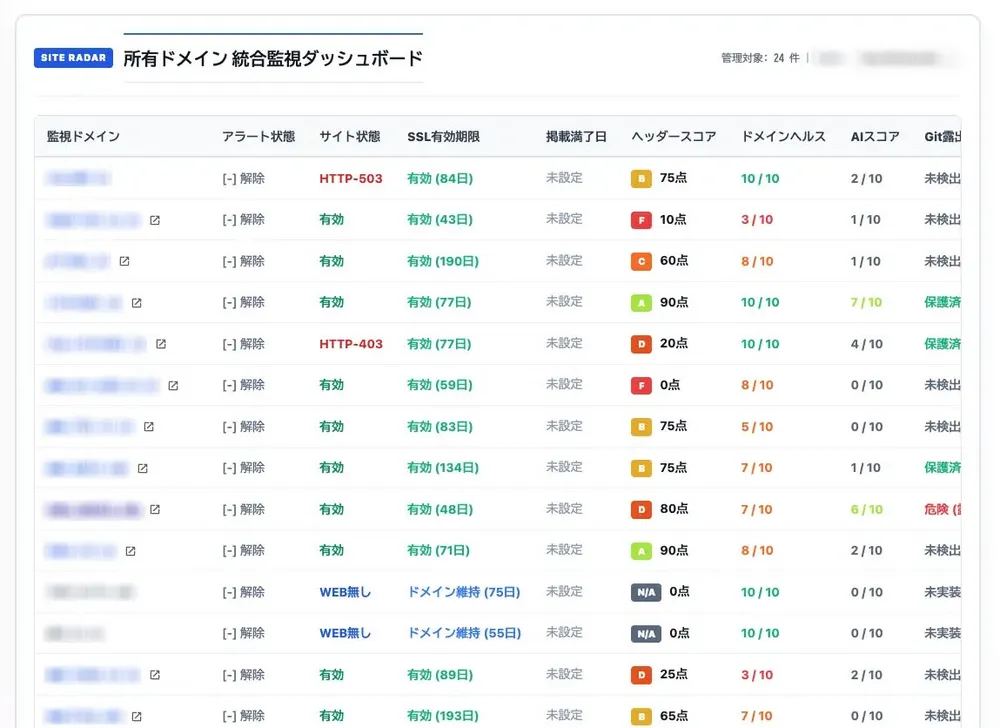Click the B grade badge in the HTTP-503 row
Image resolution: width=1000 pixels, height=728 pixels.
click(x=641, y=178)
